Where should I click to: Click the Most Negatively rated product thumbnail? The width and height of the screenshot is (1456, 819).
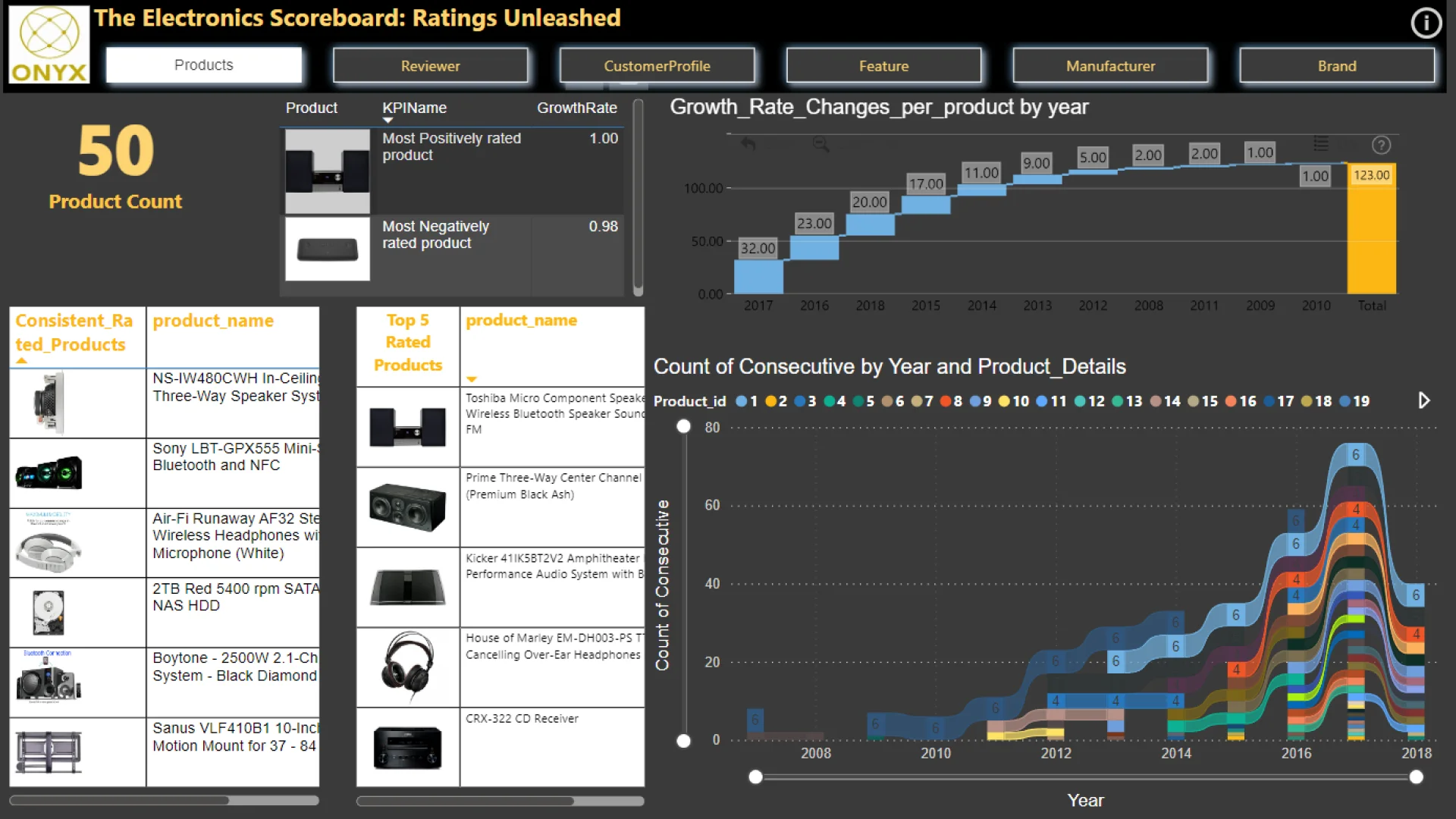(x=328, y=249)
